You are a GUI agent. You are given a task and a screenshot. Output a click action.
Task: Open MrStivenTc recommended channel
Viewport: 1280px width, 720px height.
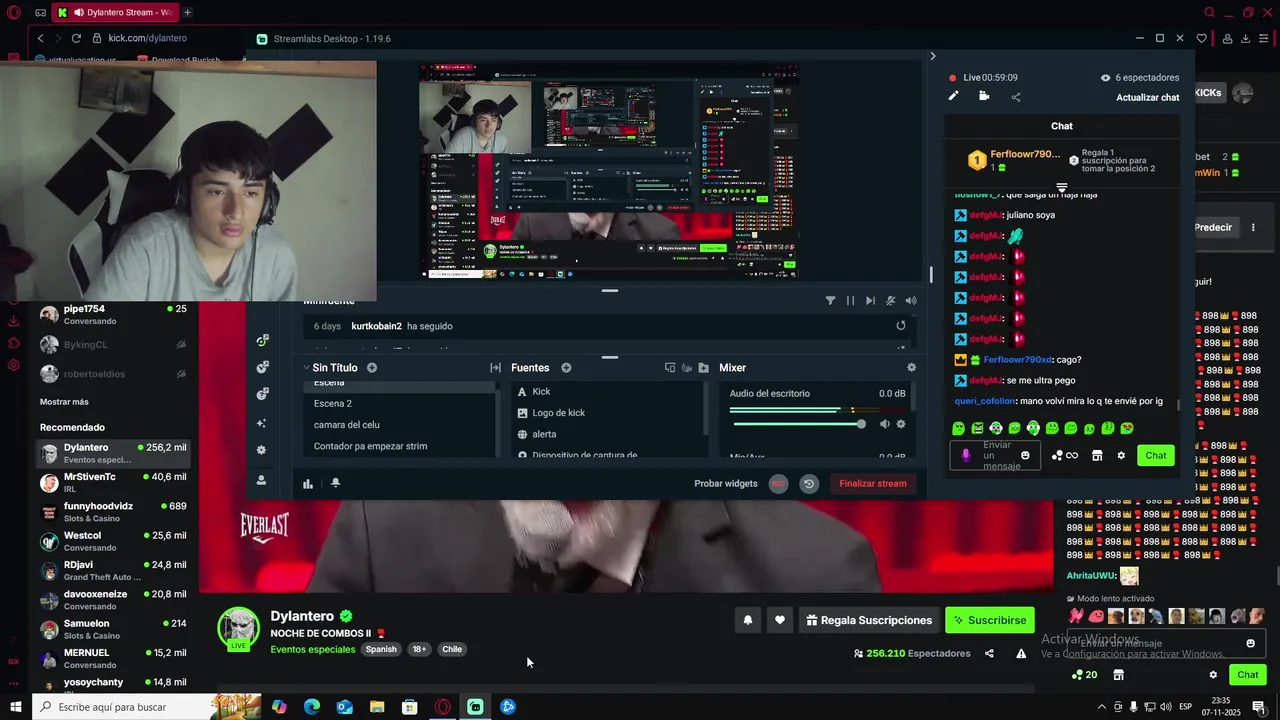coord(113,482)
